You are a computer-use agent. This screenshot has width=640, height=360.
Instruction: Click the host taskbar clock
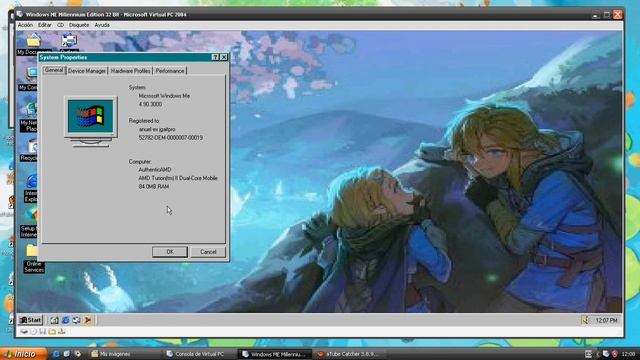point(628,354)
